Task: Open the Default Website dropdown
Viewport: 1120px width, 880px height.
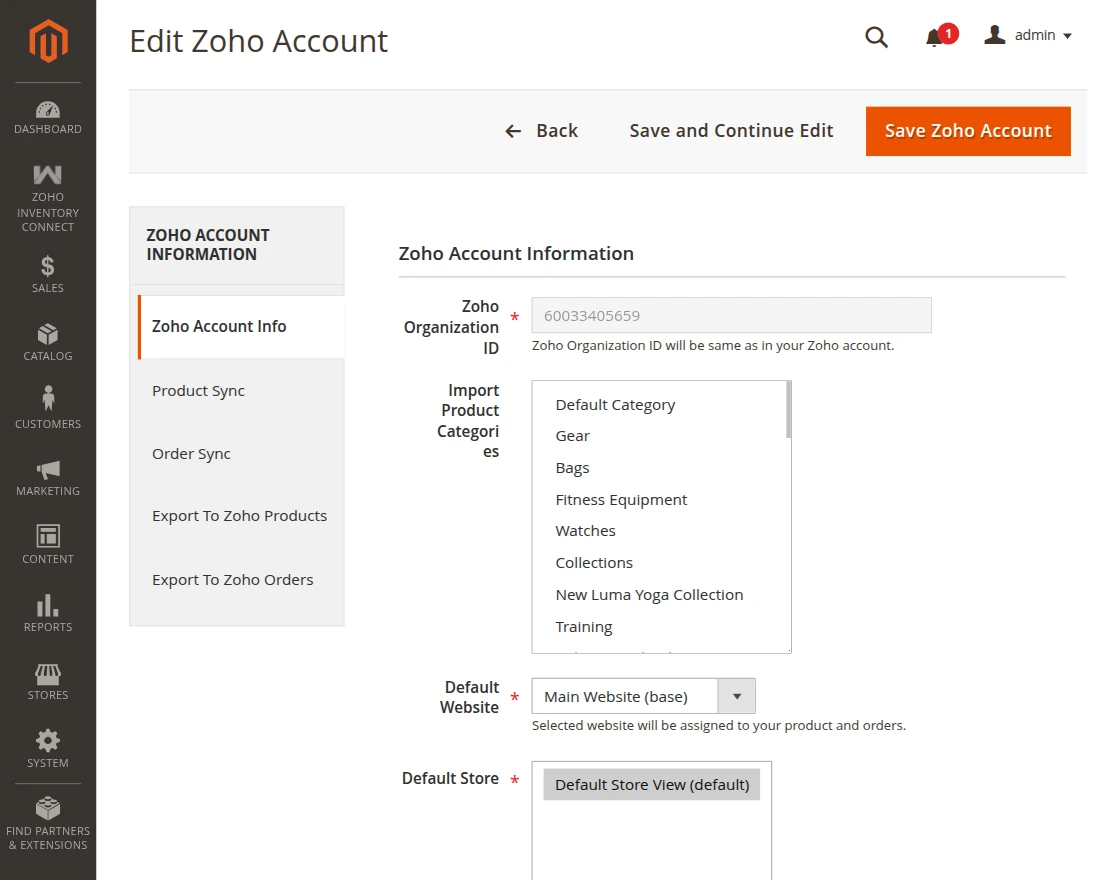Action: (737, 696)
